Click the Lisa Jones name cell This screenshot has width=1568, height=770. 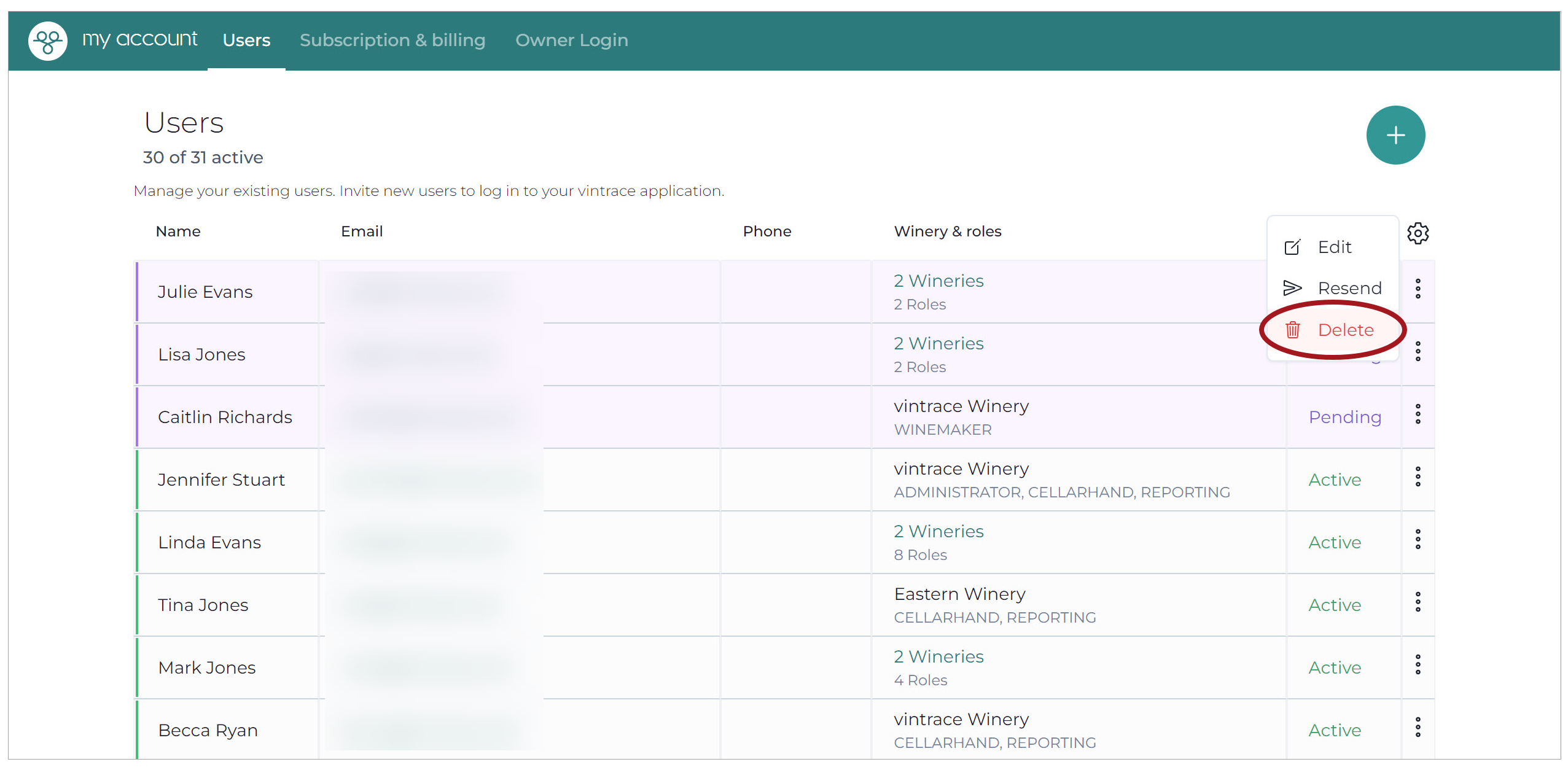tap(227, 354)
